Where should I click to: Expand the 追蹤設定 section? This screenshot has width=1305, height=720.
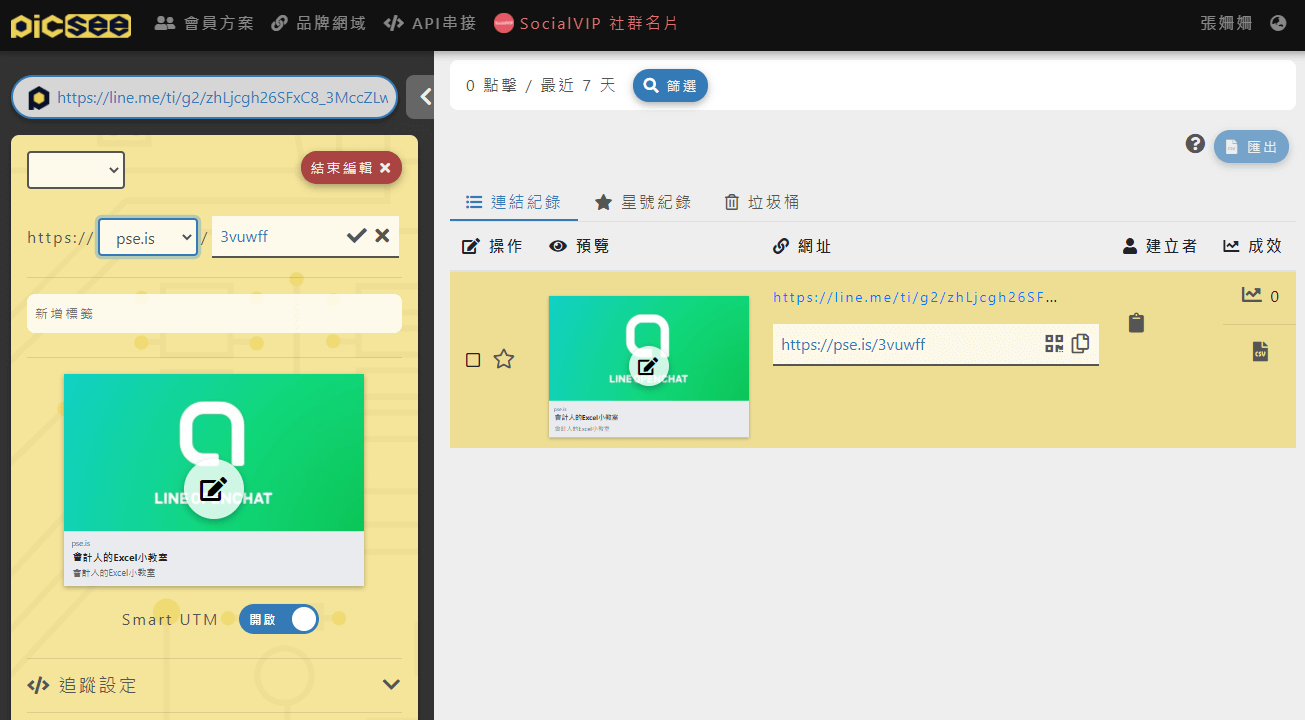click(x=214, y=685)
